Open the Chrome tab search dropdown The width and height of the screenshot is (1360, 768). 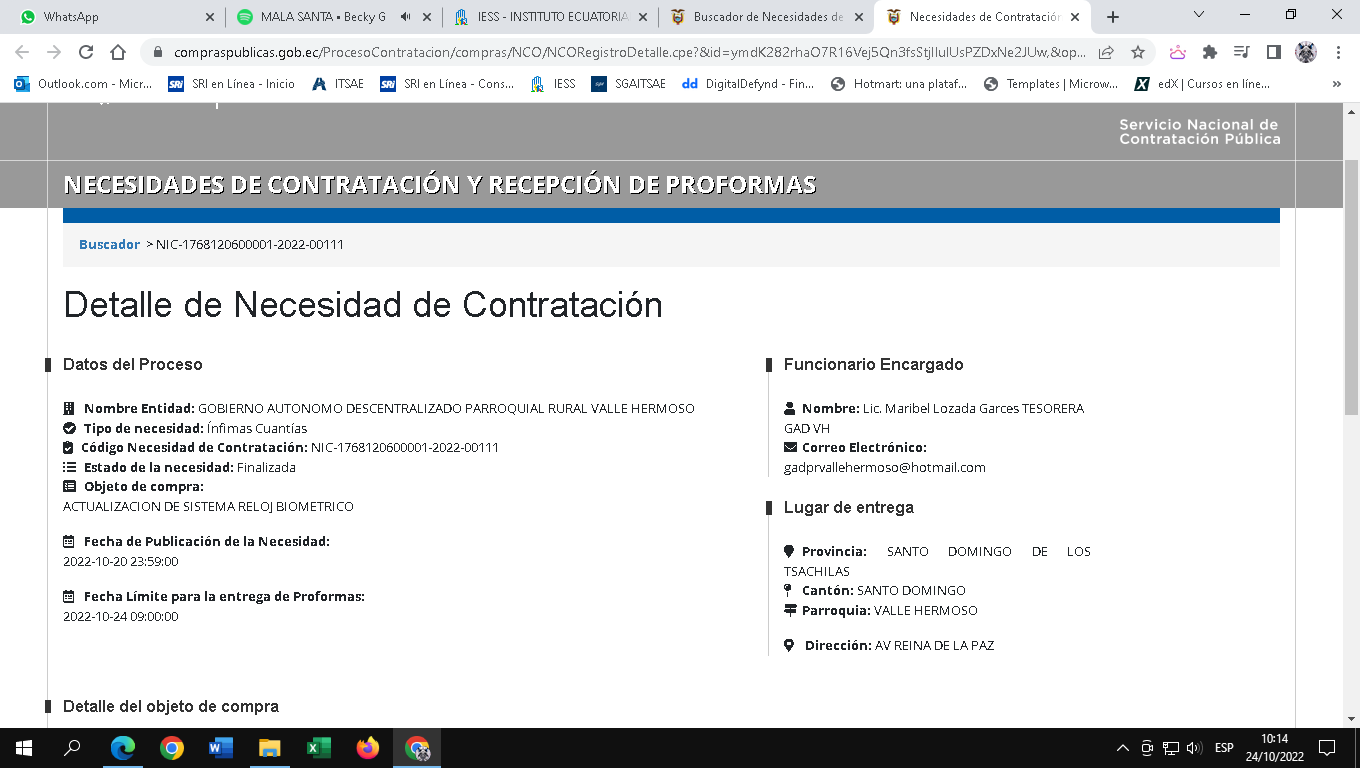[1200, 15]
